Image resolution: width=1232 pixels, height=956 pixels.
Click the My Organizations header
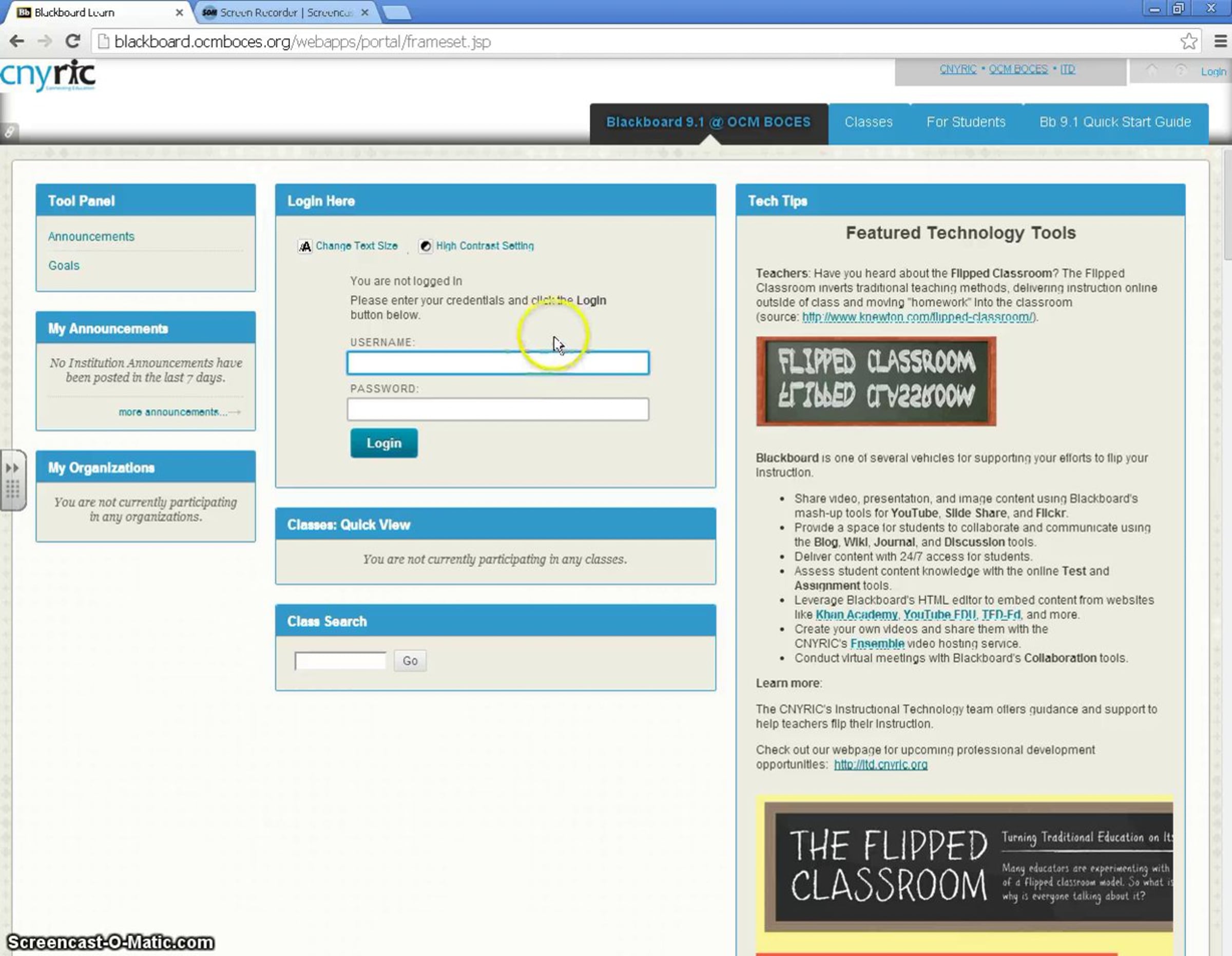click(146, 467)
